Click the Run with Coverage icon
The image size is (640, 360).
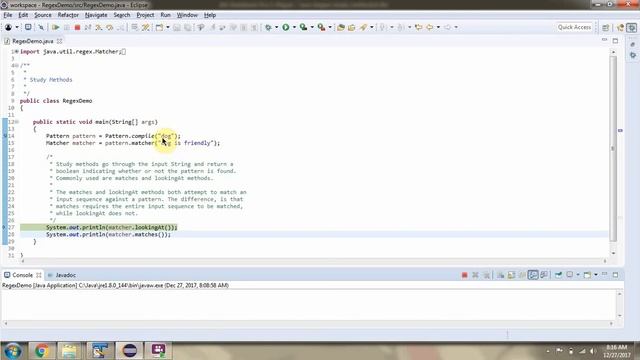click(x=303, y=27)
